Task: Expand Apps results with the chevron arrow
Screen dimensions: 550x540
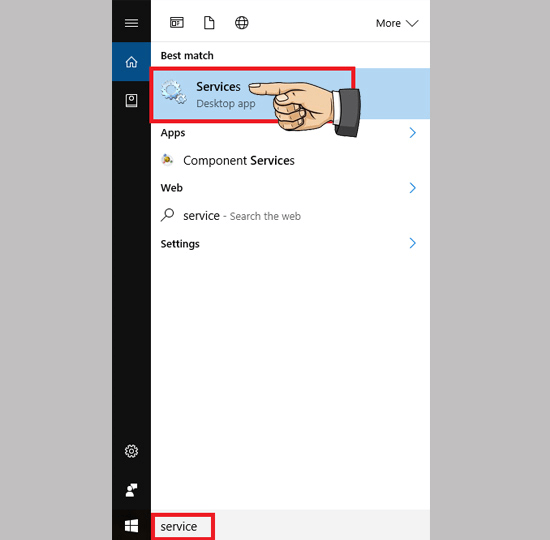Action: [x=412, y=133]
